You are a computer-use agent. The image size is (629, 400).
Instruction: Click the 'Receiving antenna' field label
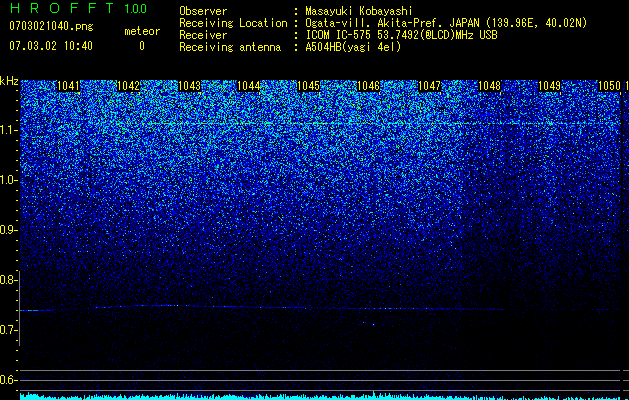tap(230, 47)
